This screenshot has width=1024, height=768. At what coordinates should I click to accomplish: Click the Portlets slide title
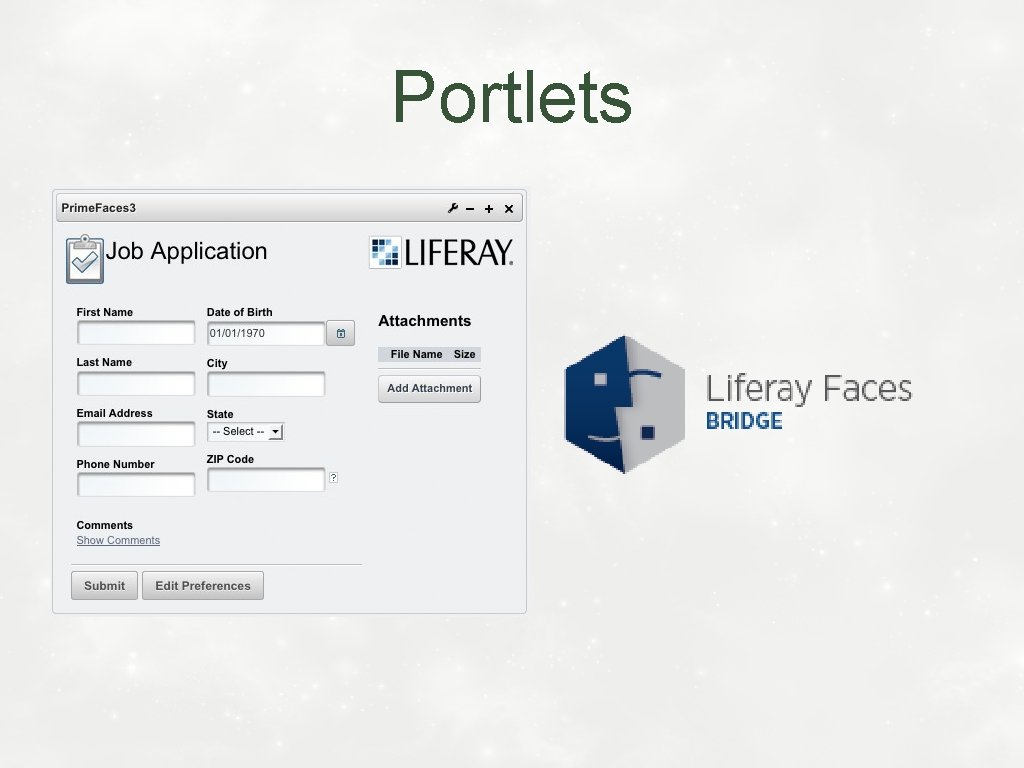[x=512, y=97]
